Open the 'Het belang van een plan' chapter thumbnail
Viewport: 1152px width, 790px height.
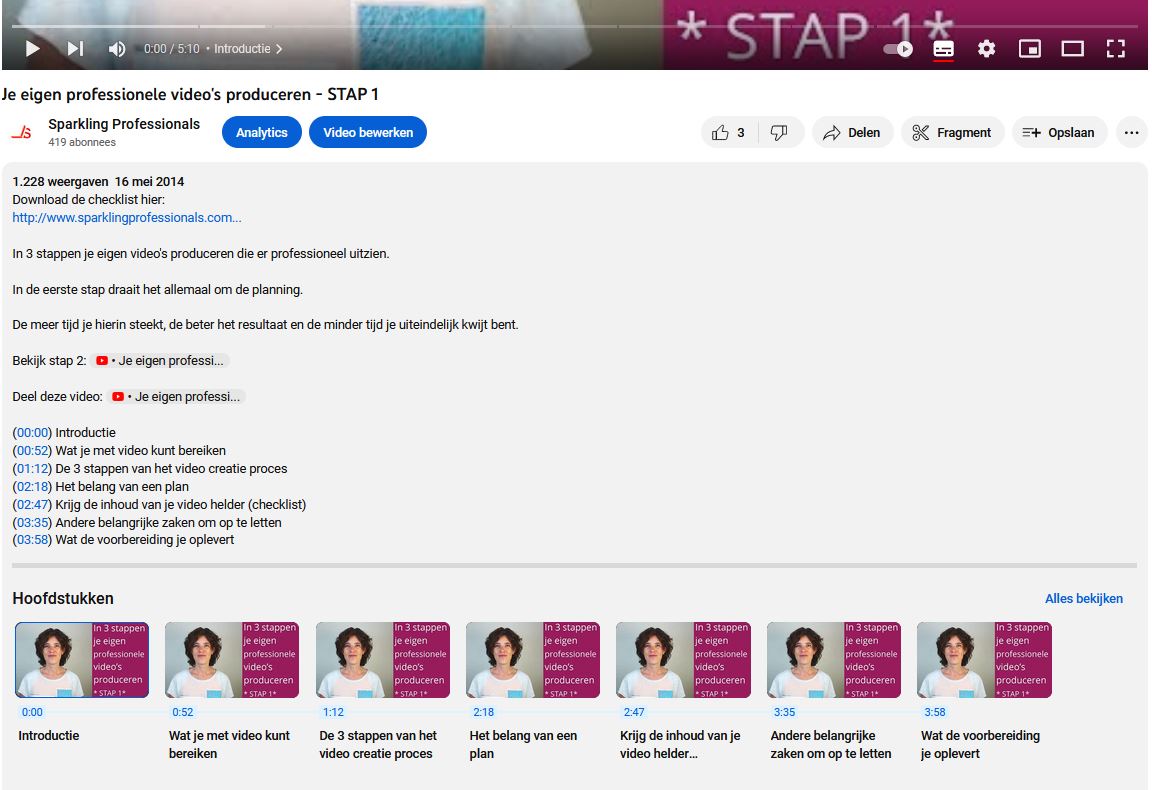pyautogui.click(x=533, y=660)
